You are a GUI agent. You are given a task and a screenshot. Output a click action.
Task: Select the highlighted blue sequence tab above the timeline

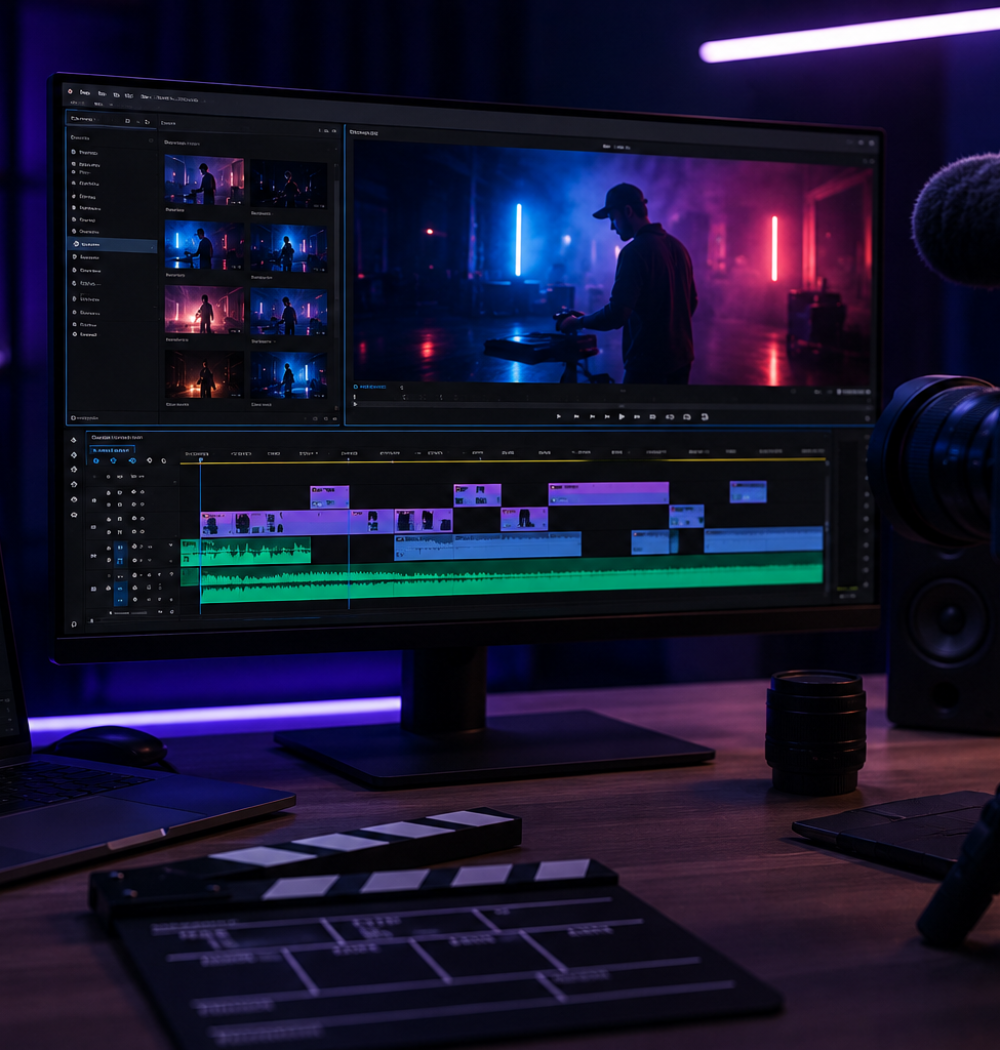(113, 450)
